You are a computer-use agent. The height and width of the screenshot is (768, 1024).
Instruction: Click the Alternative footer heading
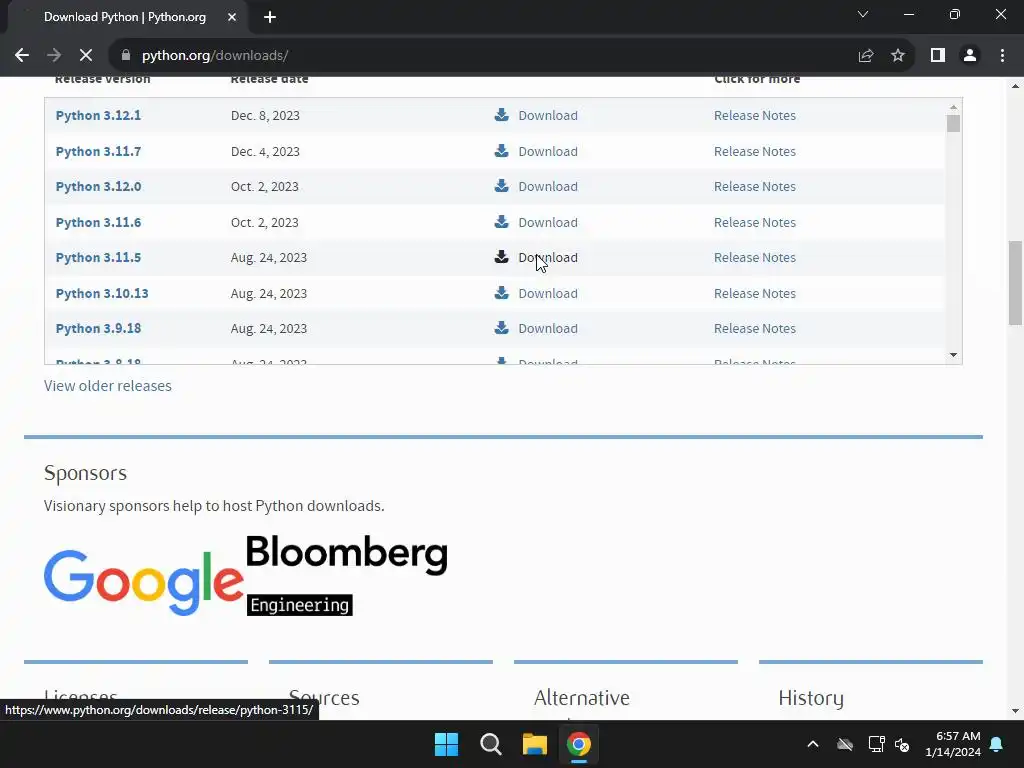[x=582, y=698]
